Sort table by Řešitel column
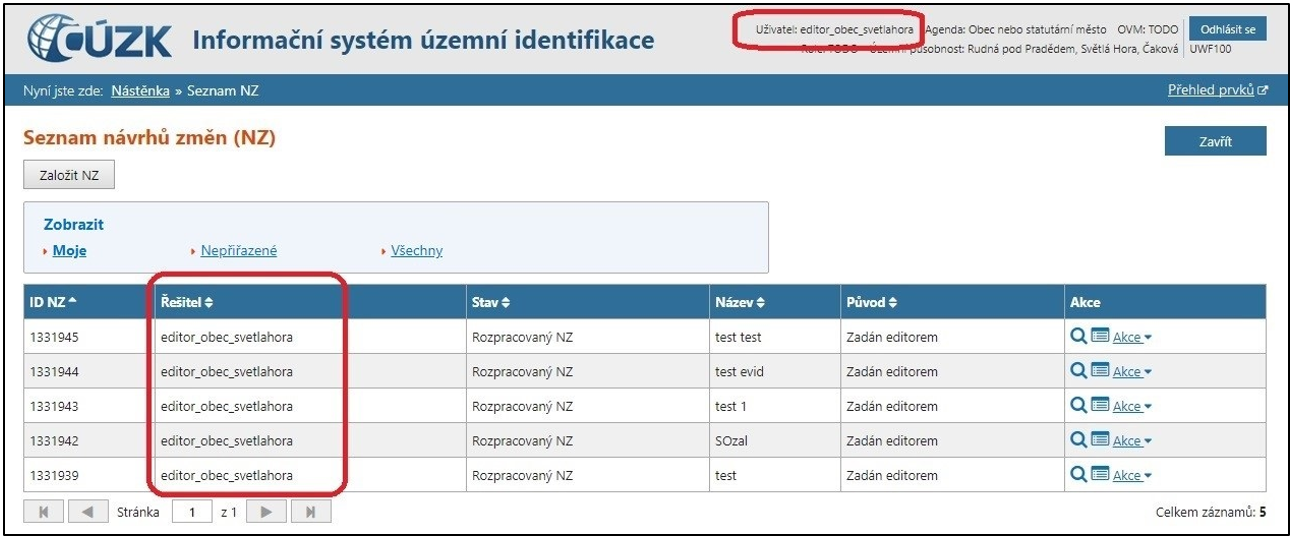Image resolution: width=1291 pixels, height=538 pixels. coord(187,302)
